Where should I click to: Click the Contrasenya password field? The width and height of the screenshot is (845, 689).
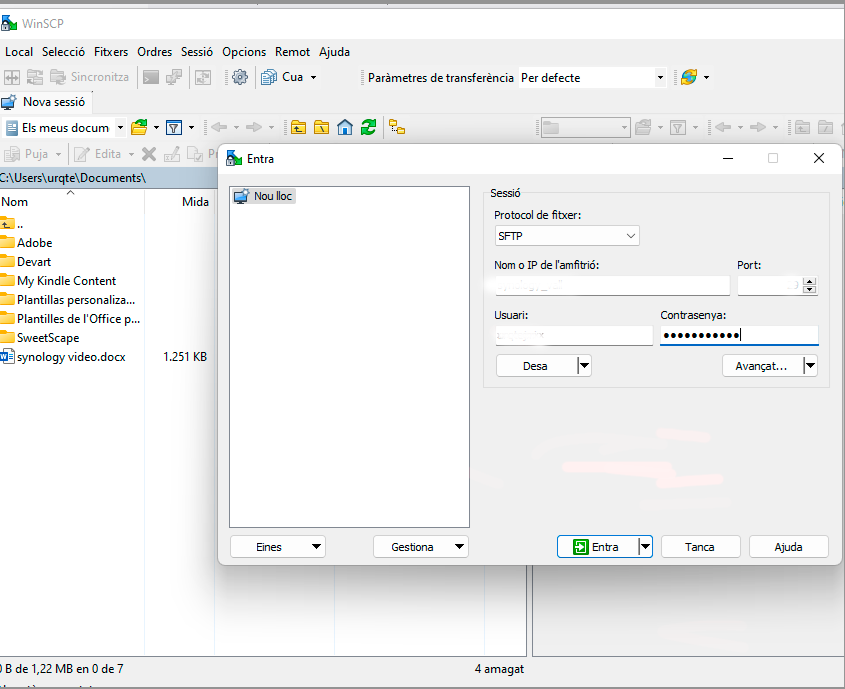click(738, 336)
